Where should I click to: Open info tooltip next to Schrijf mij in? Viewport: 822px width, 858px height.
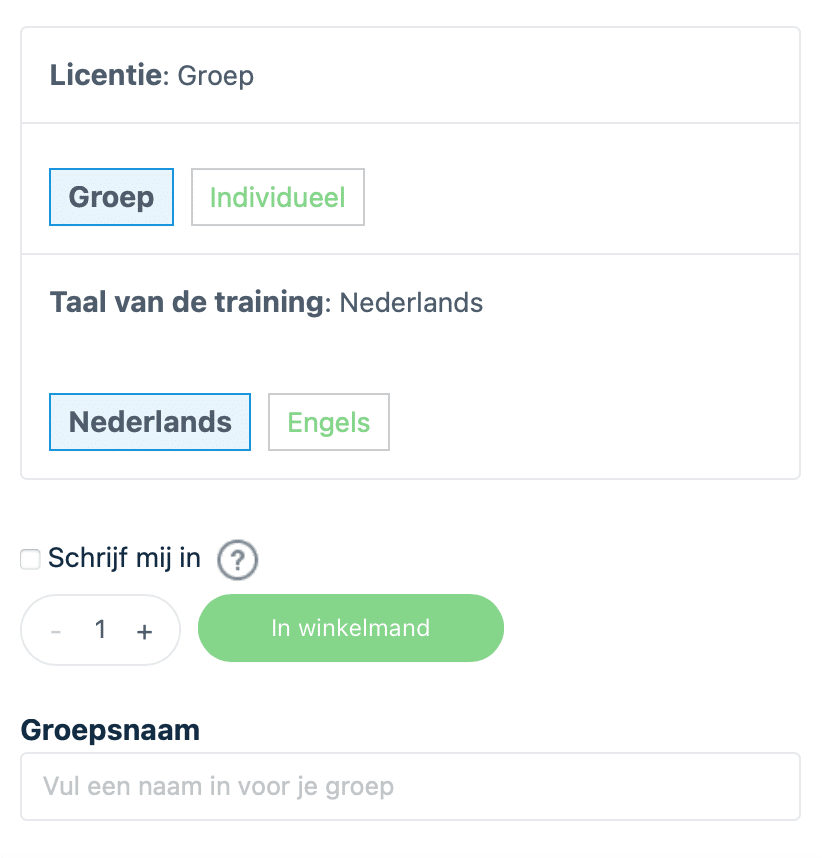[x=238, y=560]
